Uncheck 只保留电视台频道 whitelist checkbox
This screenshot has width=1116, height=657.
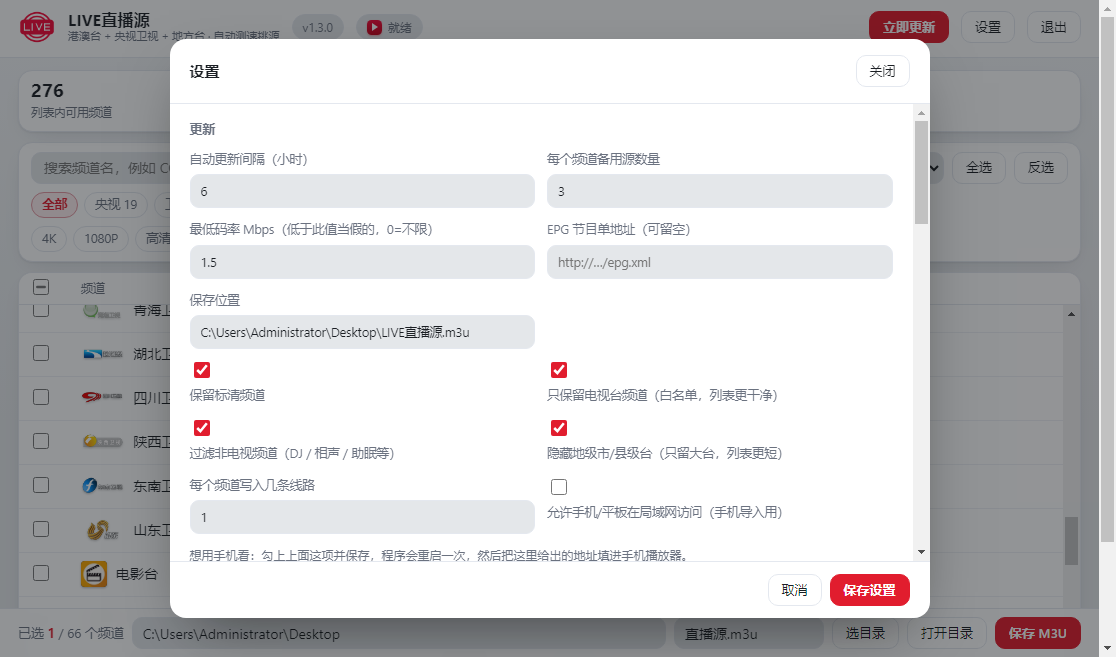pos(559,369)
